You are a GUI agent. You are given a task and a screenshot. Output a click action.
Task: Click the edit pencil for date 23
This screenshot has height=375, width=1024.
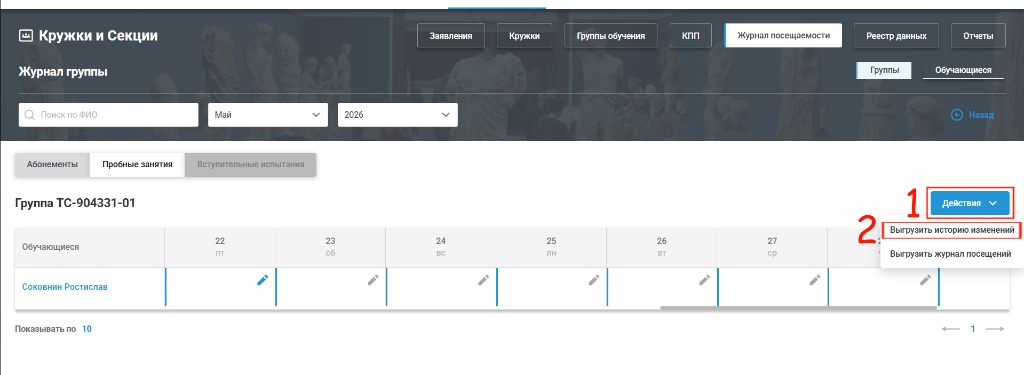point(373,280)
